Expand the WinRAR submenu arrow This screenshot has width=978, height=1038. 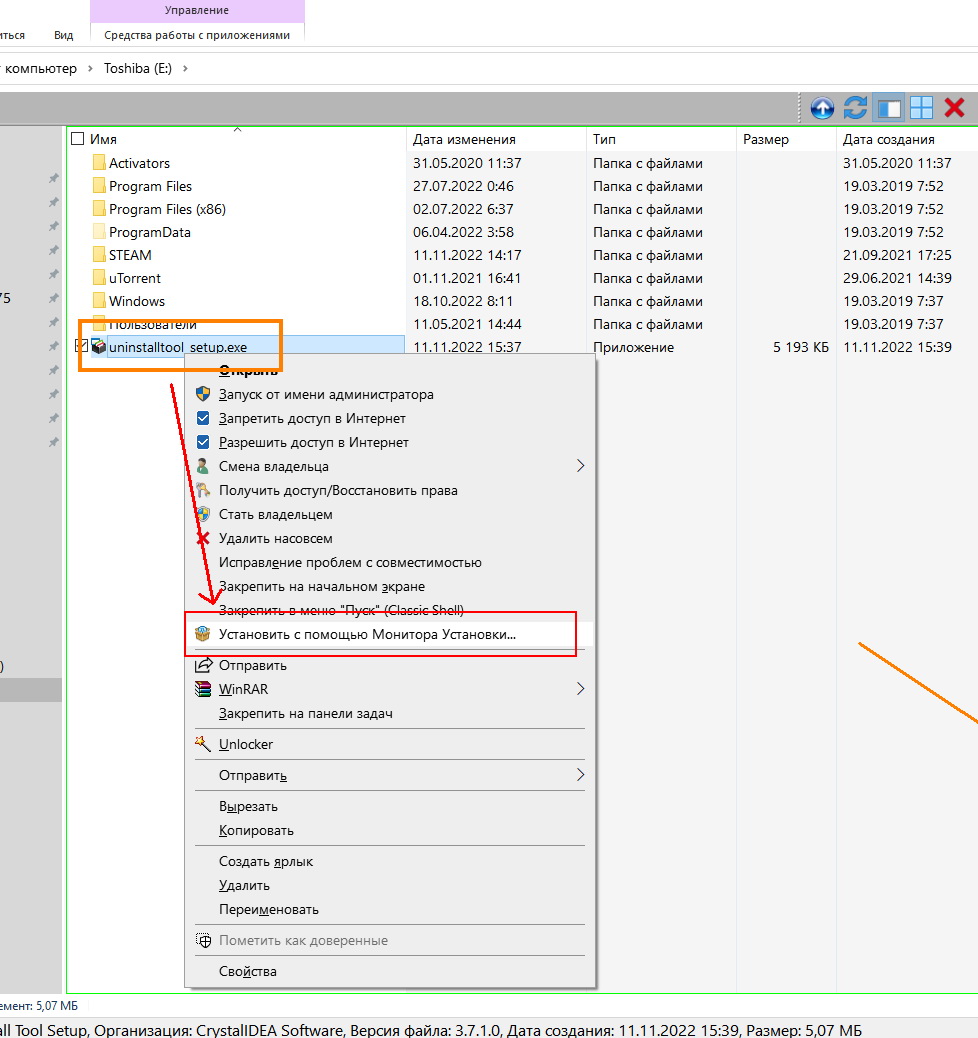point(579,689)
